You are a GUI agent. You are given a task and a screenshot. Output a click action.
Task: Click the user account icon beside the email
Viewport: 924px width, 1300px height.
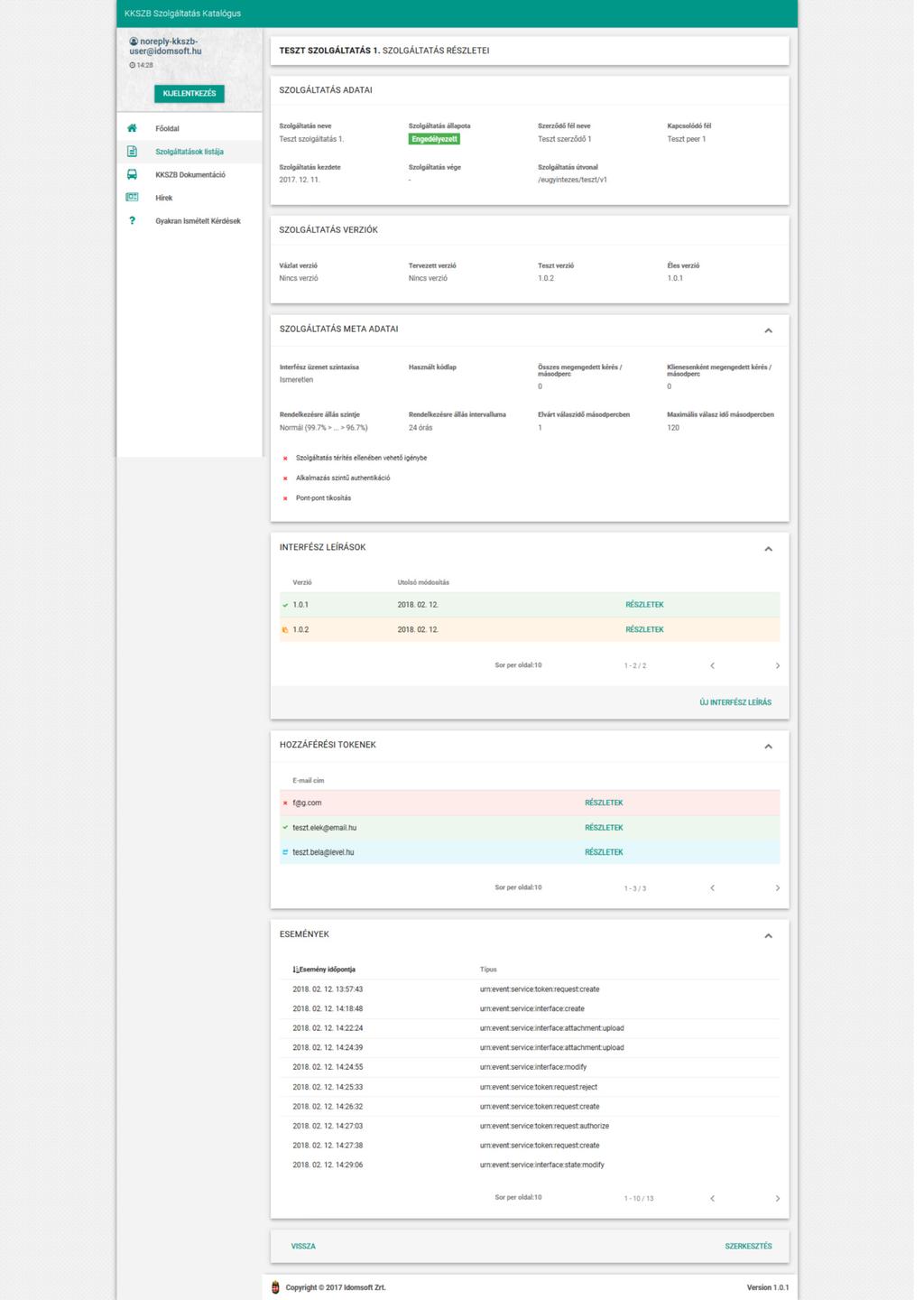(134, 42)
